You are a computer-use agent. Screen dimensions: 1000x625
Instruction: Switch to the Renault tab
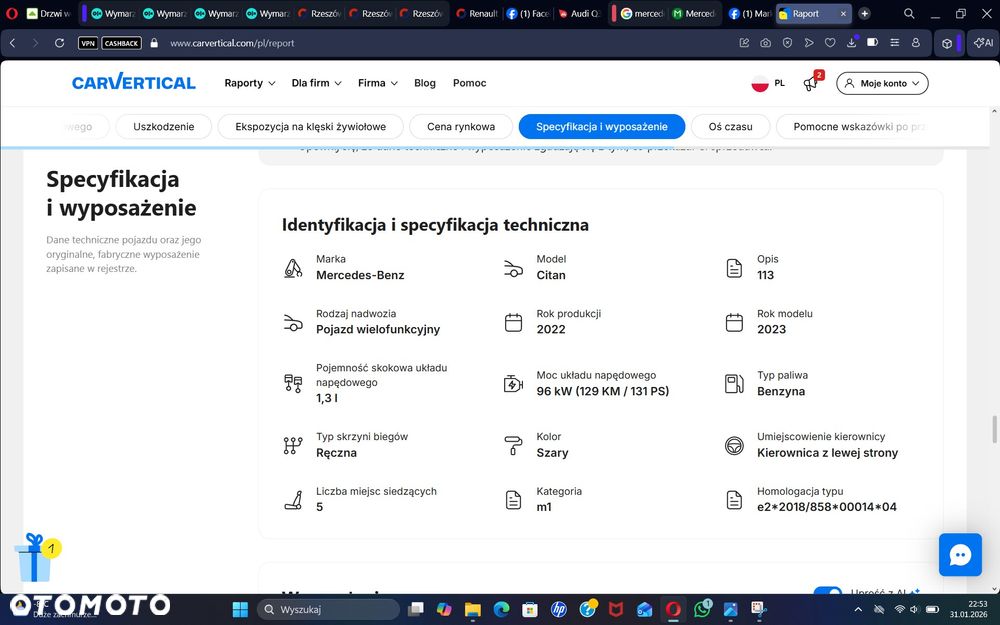(476, 13)
